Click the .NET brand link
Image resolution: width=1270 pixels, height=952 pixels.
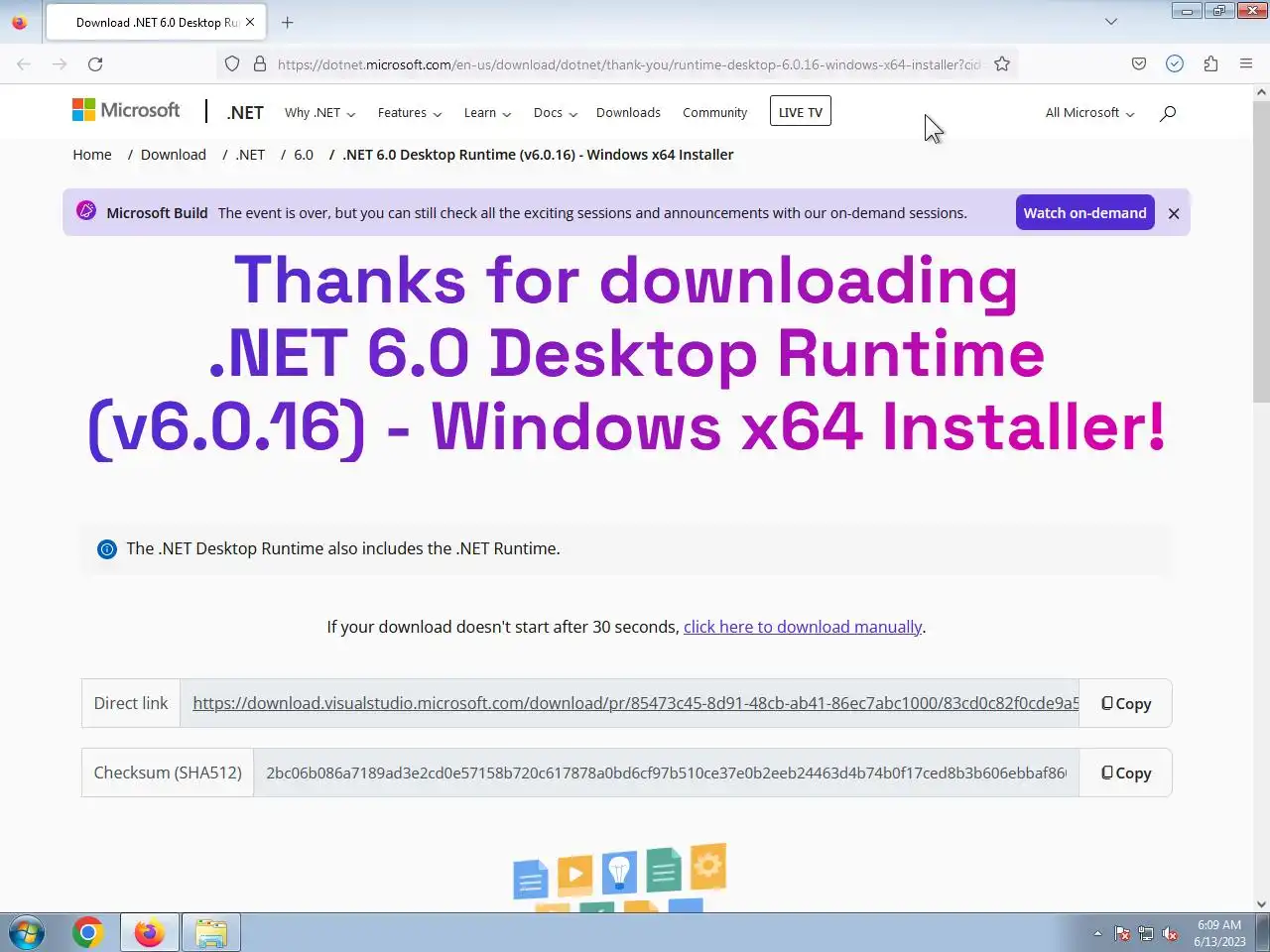tap(245, 112)
